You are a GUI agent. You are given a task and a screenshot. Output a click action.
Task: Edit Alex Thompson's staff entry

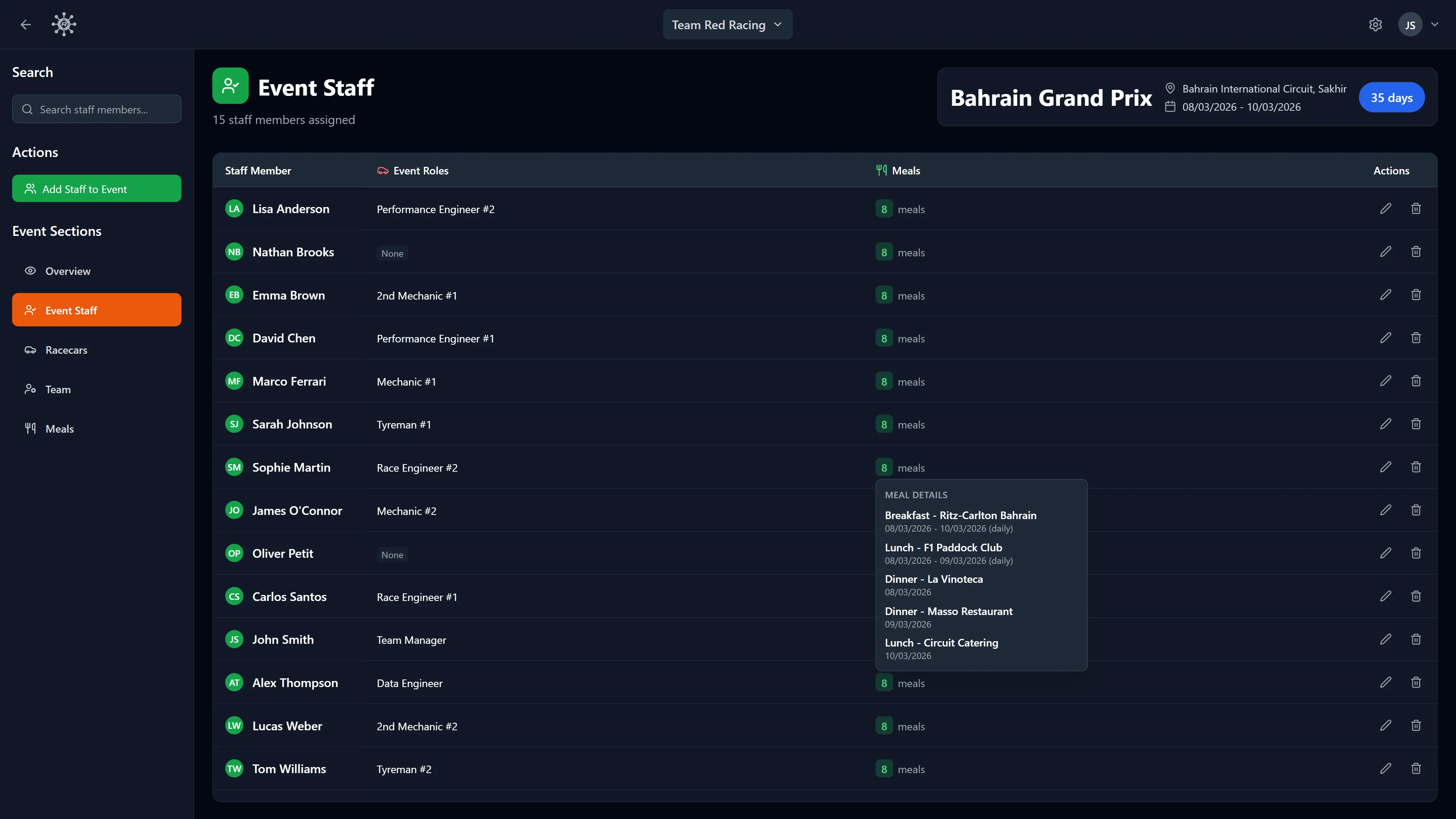[x=1385, y=682]
